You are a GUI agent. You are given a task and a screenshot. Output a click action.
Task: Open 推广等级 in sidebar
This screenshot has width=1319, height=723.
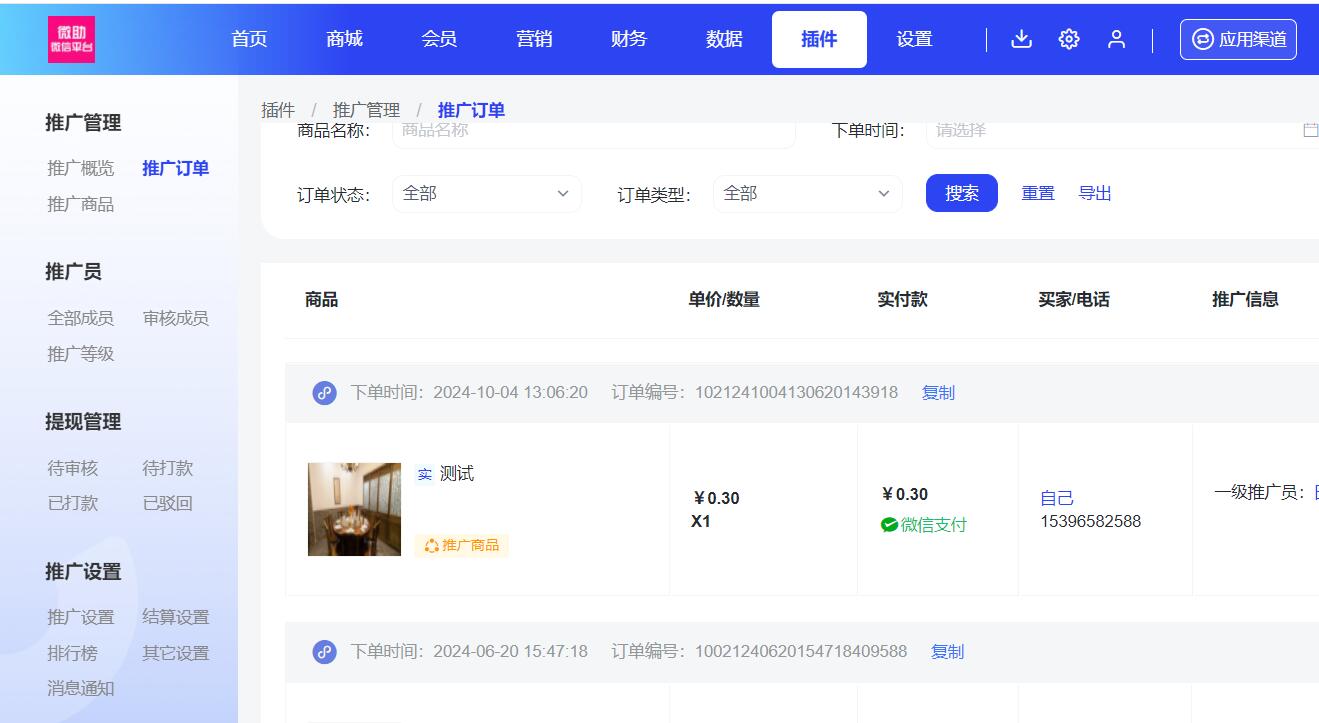(81, 354)
